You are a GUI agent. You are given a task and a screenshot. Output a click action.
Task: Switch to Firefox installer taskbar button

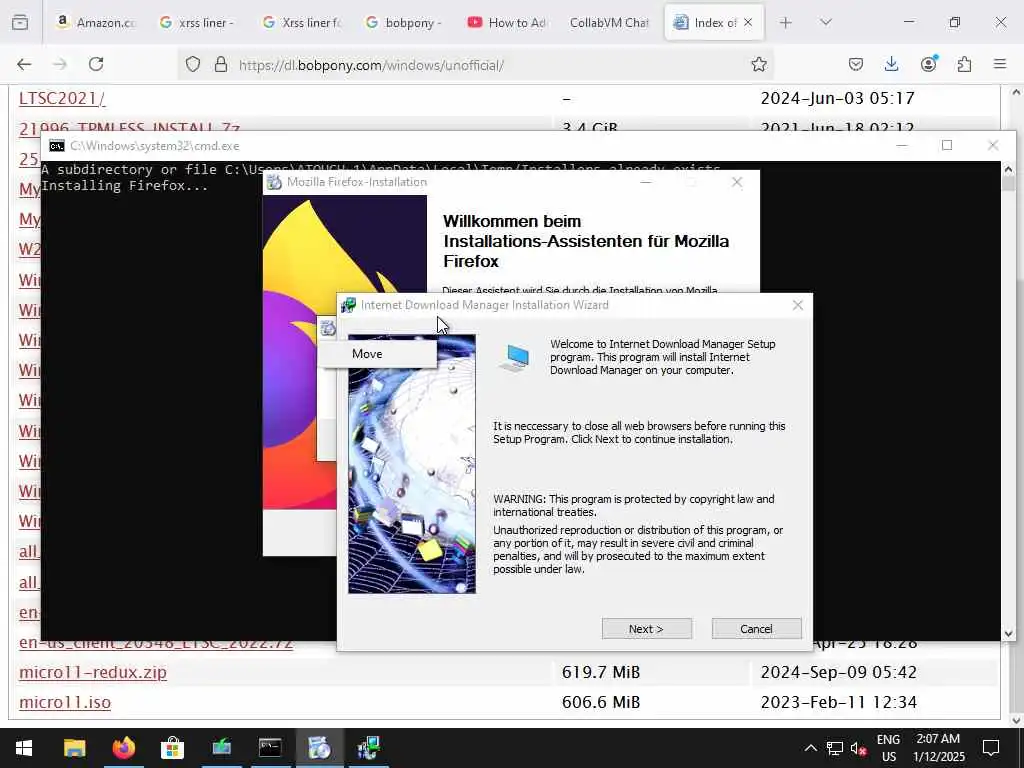[319, 748]
